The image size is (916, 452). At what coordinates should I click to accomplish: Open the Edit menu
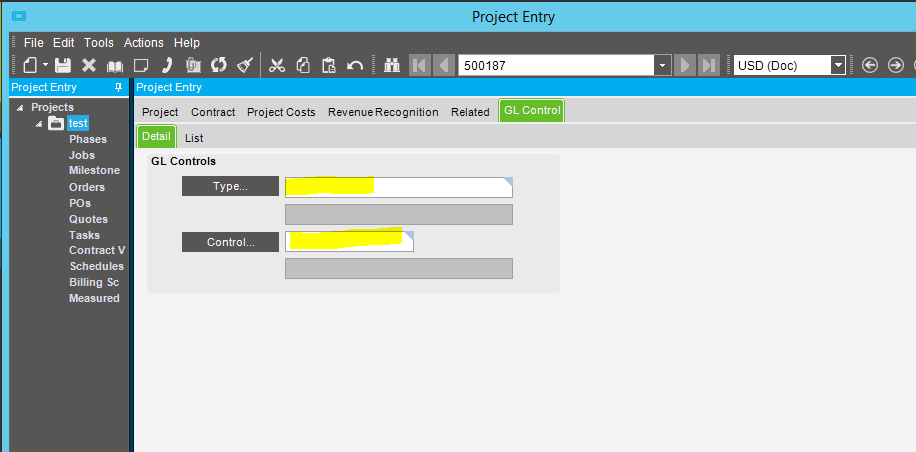pos(64,43)
